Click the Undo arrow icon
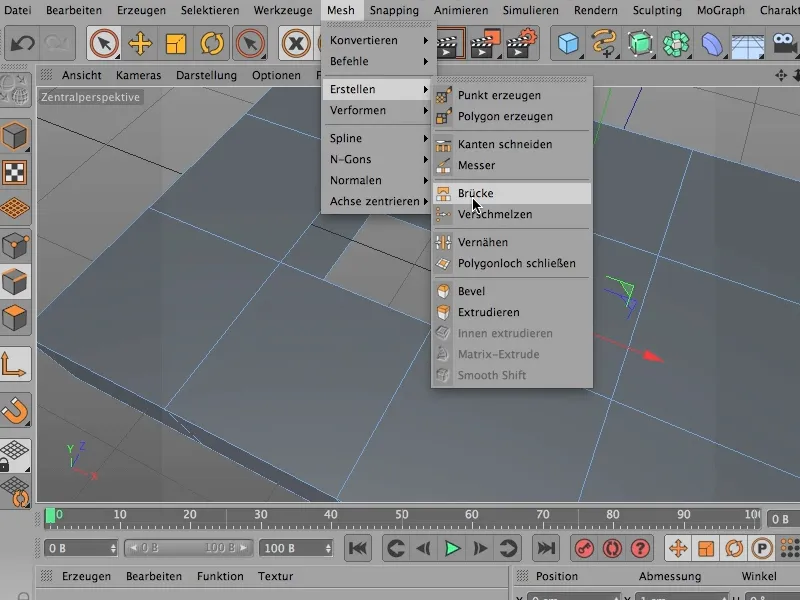 pyautogui.click(x=22, y=43)
